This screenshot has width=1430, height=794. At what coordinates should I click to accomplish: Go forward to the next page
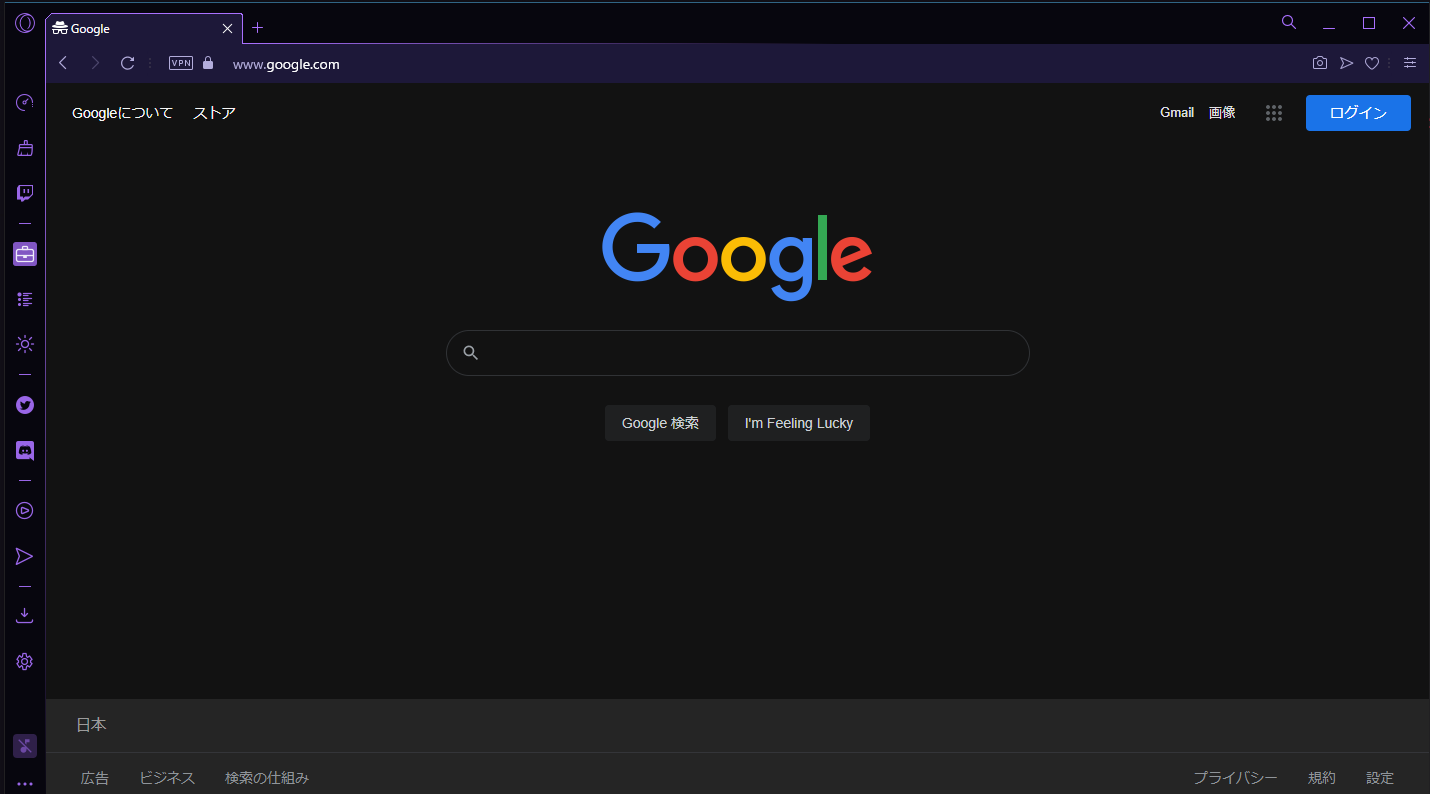(x=95, y=63)
